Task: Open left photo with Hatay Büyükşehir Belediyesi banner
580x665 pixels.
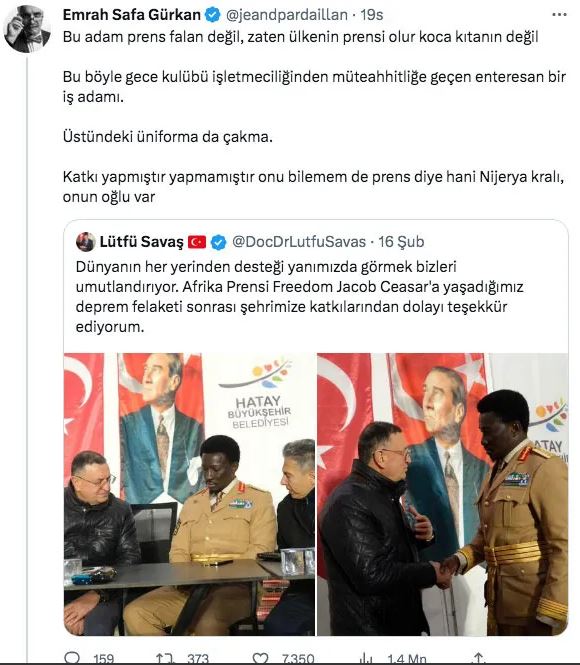Action: pyautogui.click(x=190, y=494)
